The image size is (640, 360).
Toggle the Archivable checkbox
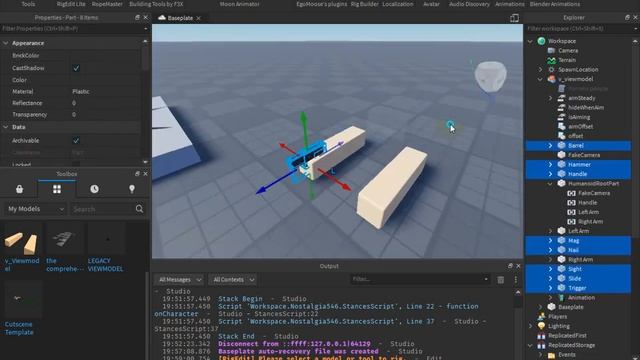(x=76, y=140)
